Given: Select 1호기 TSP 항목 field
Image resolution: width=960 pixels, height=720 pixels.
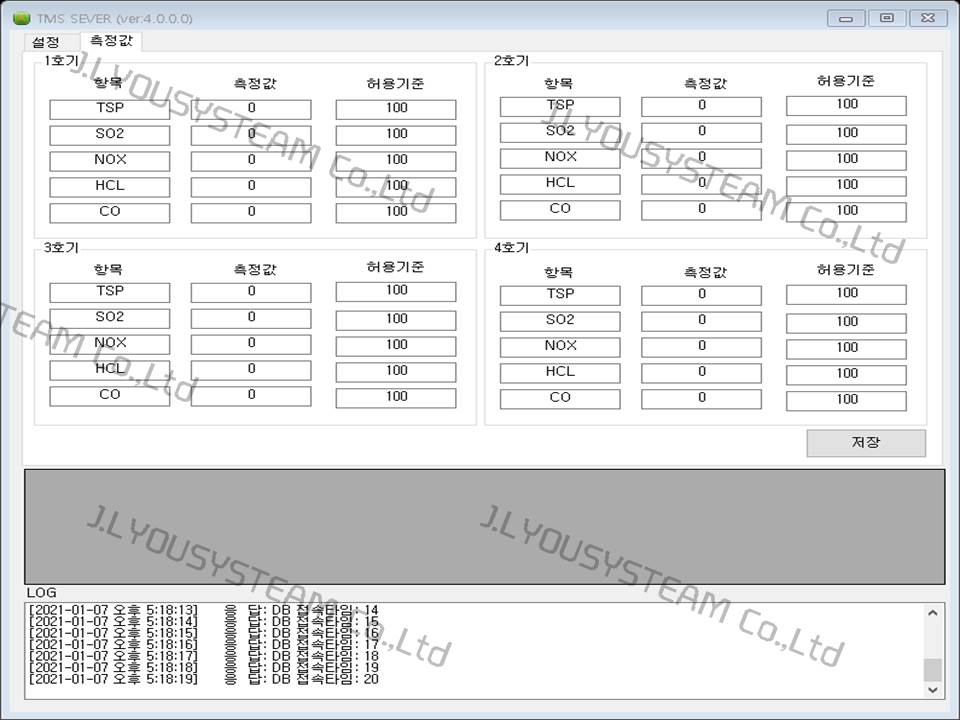Looking at the screenshot, I should point(110,110).
